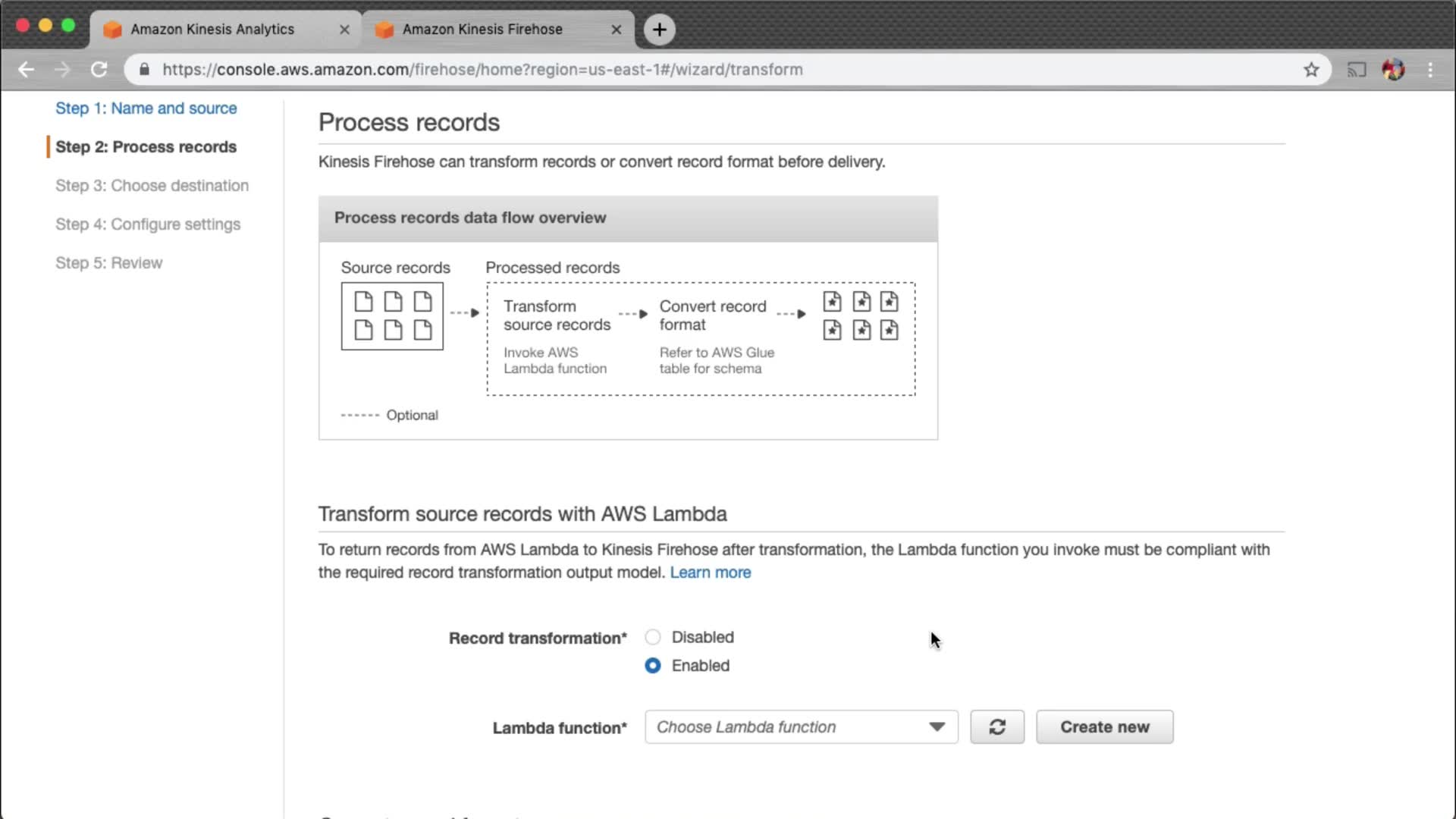
Task: Click the user profile avatar icon
Action: click(1393, 70)
